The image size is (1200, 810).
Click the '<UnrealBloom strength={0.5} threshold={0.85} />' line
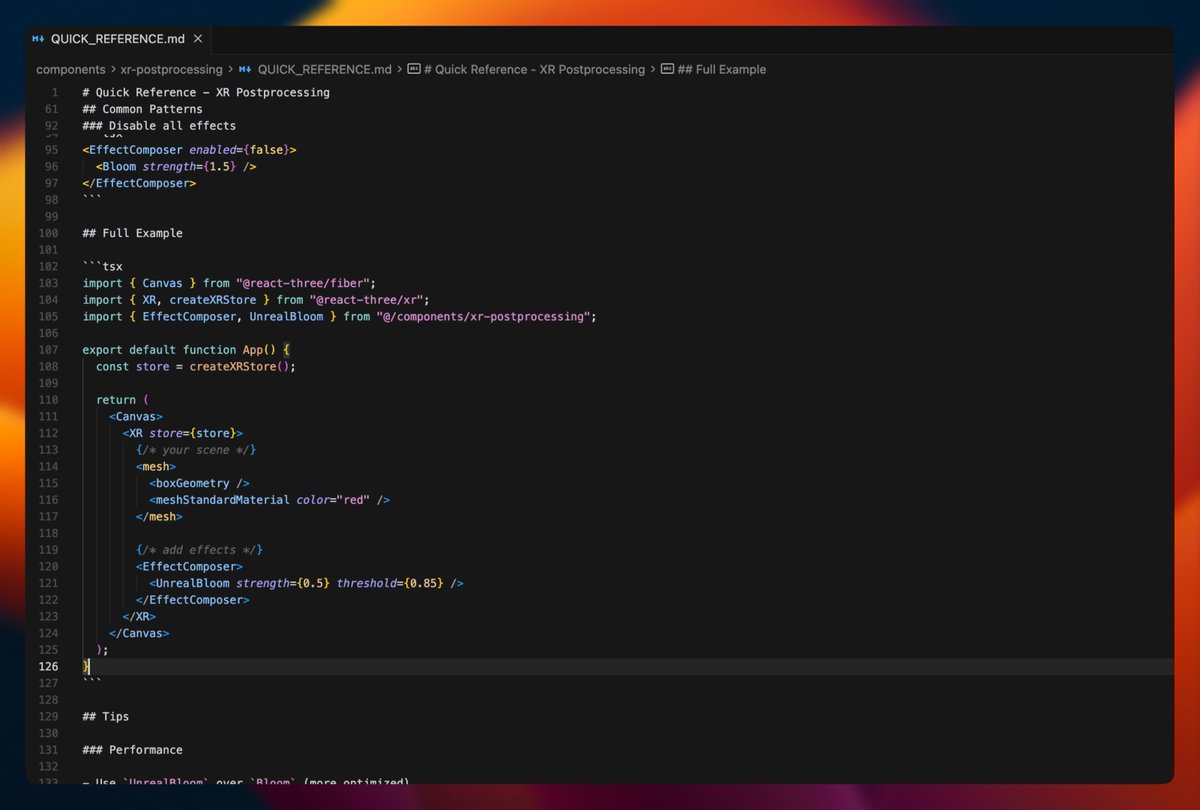click(306, 583)
